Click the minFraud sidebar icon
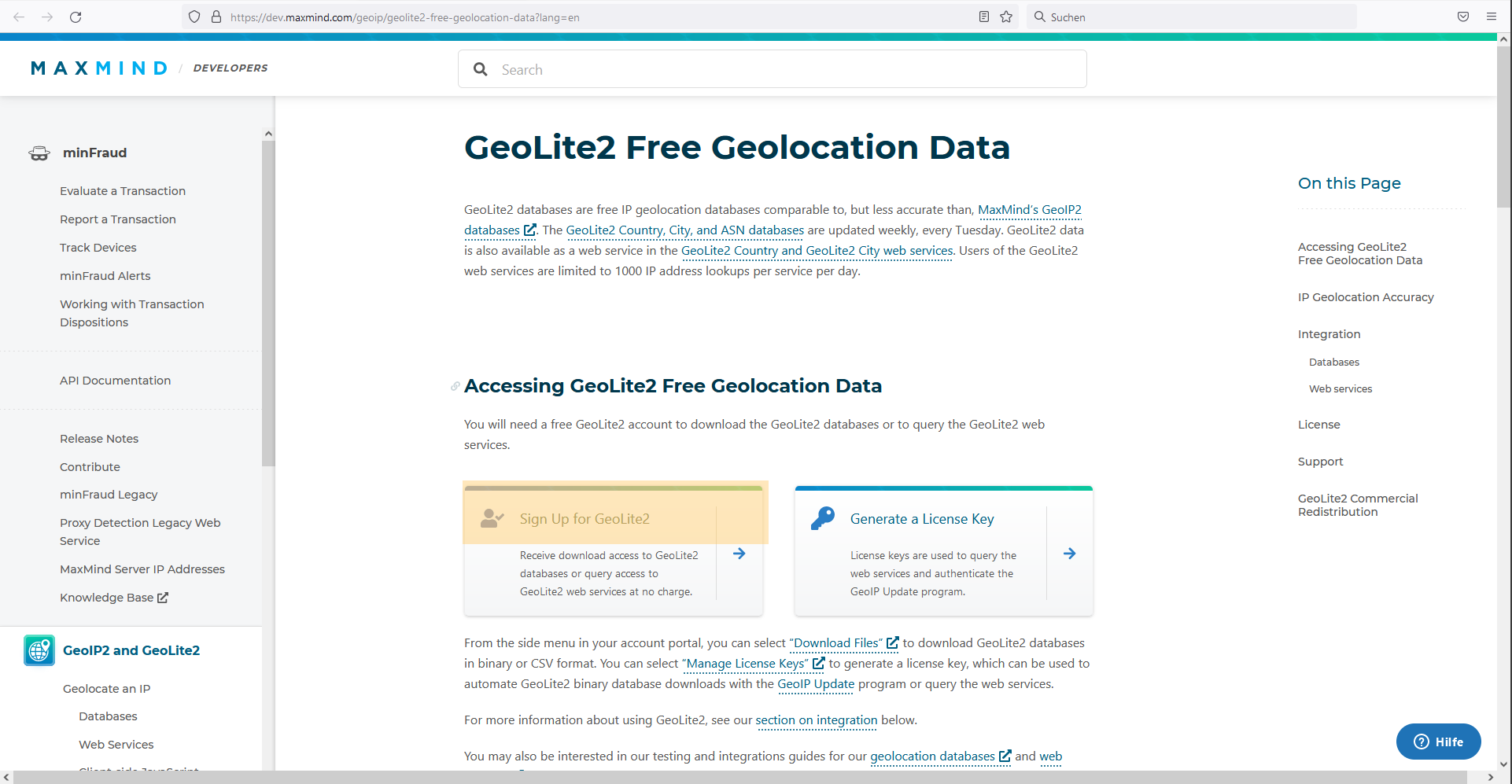This screenshot has height=784, width=1512. coord(39,153)
